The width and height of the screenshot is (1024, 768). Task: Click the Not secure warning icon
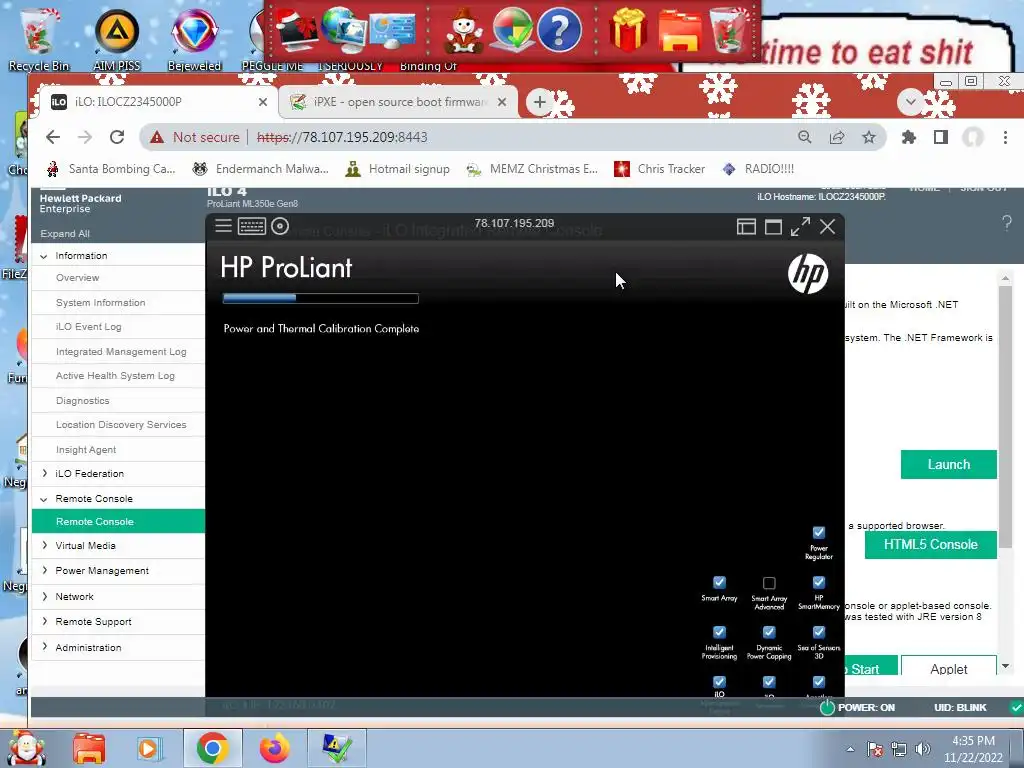157,137
